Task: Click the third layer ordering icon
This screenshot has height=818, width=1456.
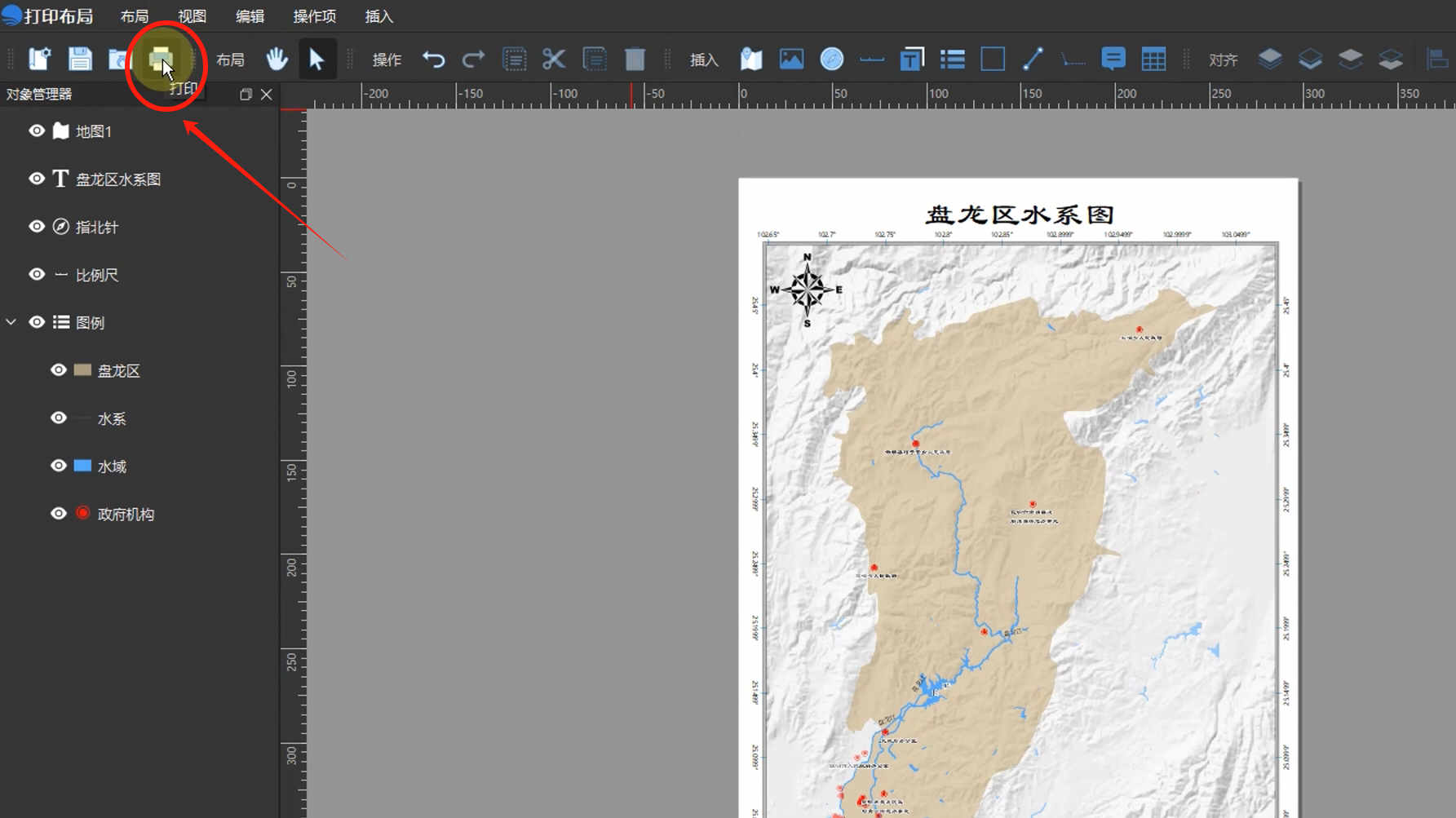Action: pos(1351,60)
